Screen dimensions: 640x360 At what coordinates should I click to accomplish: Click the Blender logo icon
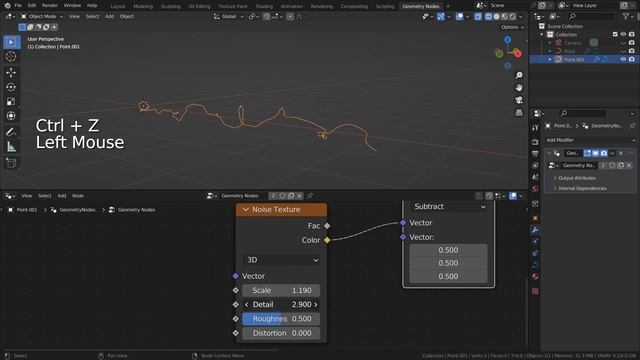coord(7,6)
